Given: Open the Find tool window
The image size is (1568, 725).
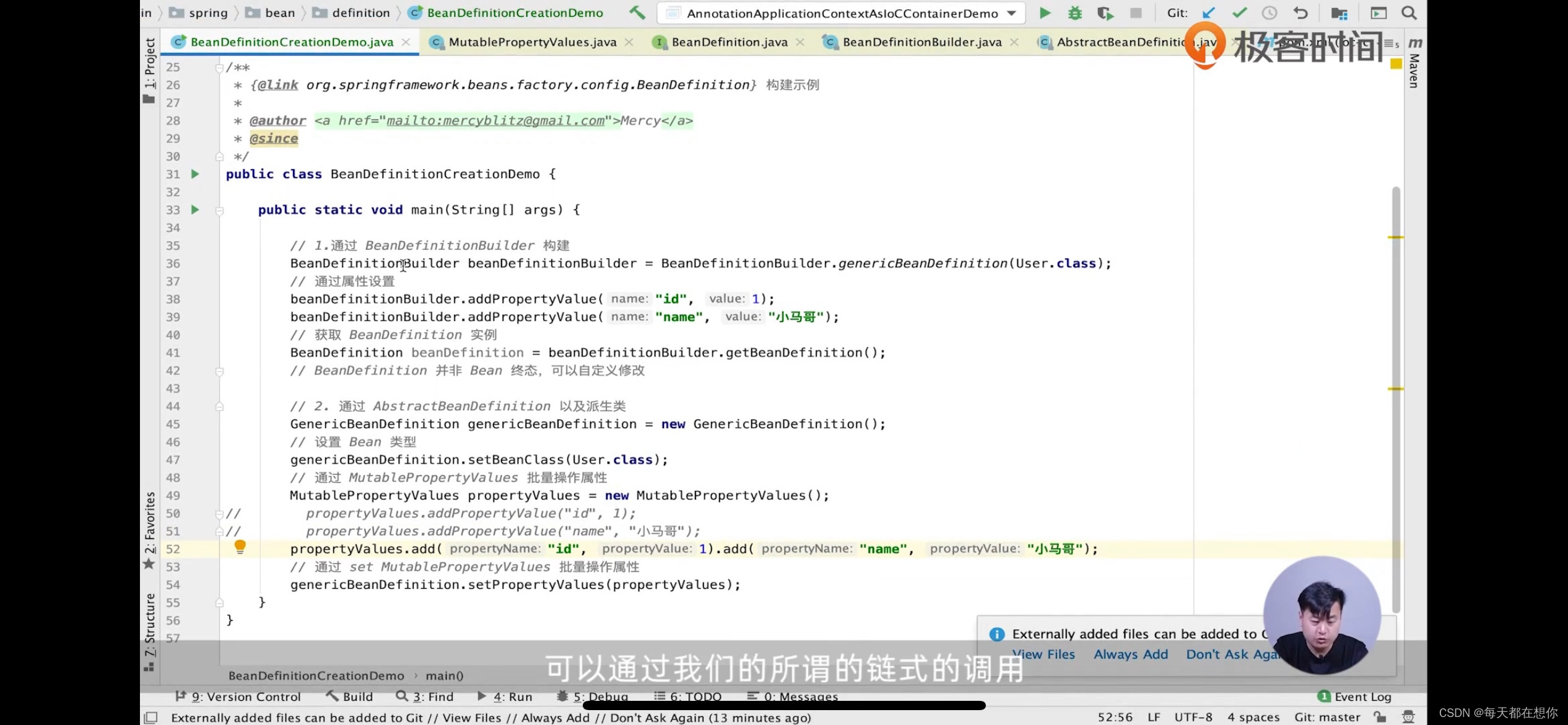Looking at the screenshot, I should [425, 696].
